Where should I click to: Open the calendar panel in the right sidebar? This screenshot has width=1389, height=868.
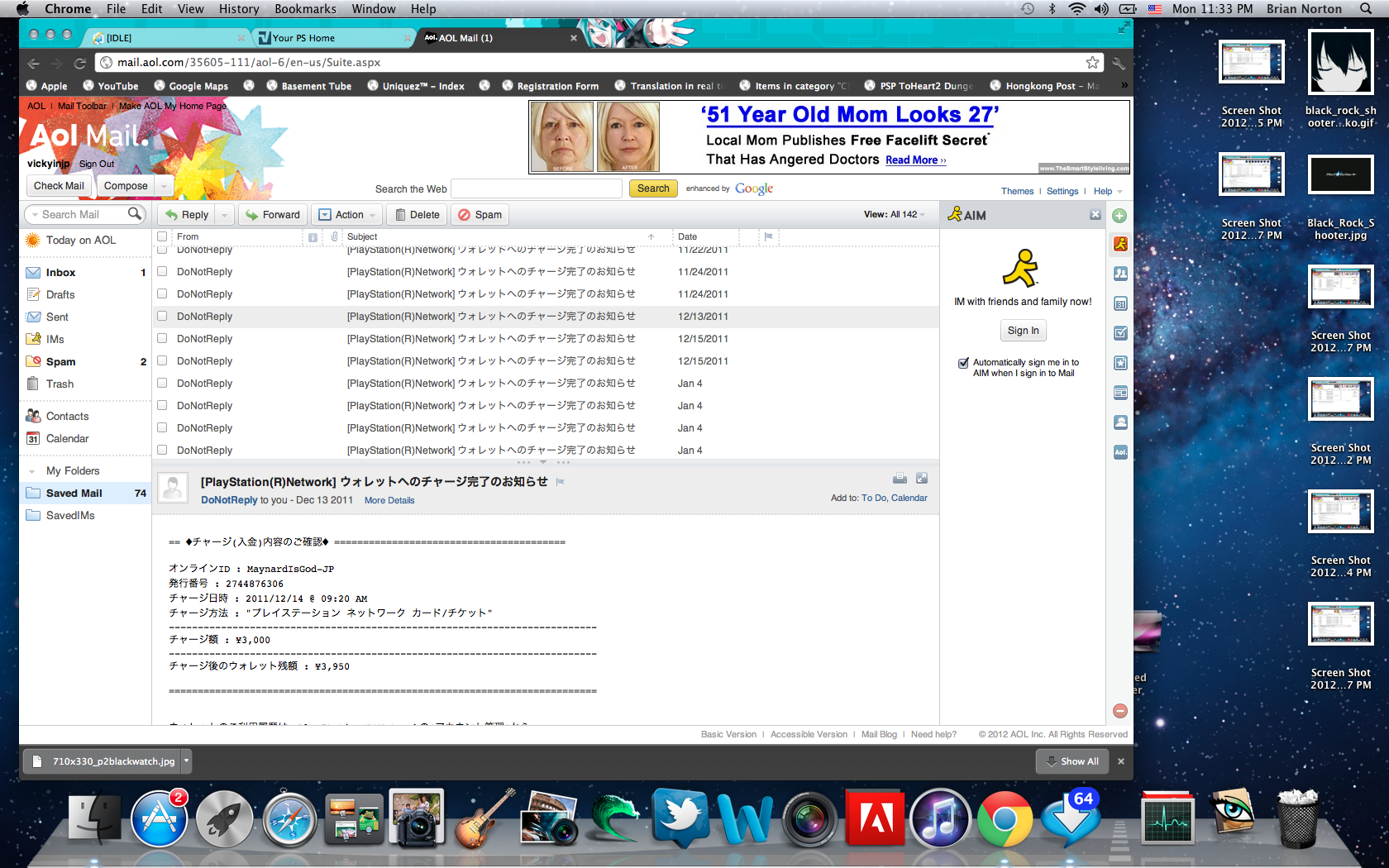[1120, 303]
